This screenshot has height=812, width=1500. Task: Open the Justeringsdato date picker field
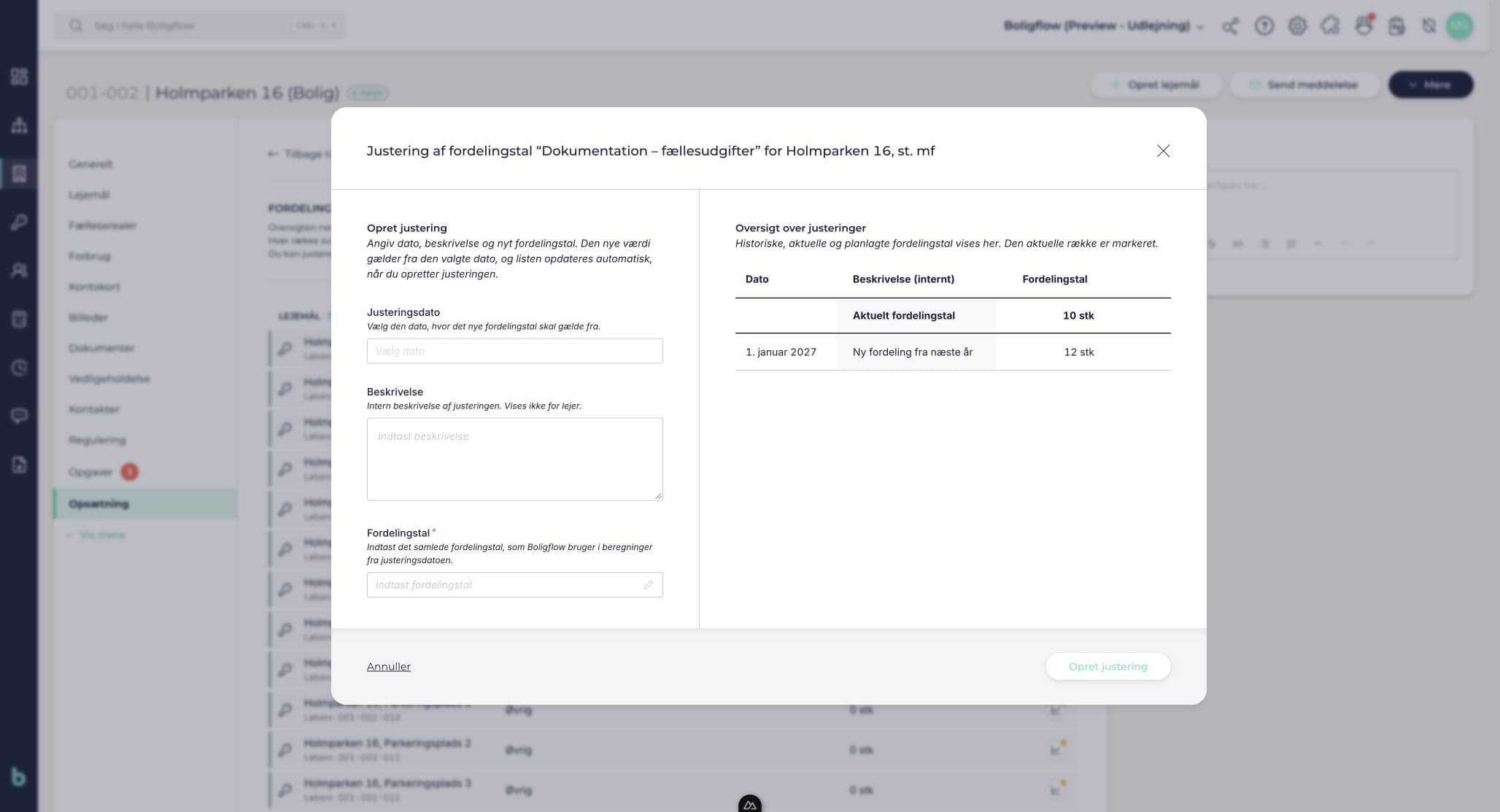click(514, 351)
